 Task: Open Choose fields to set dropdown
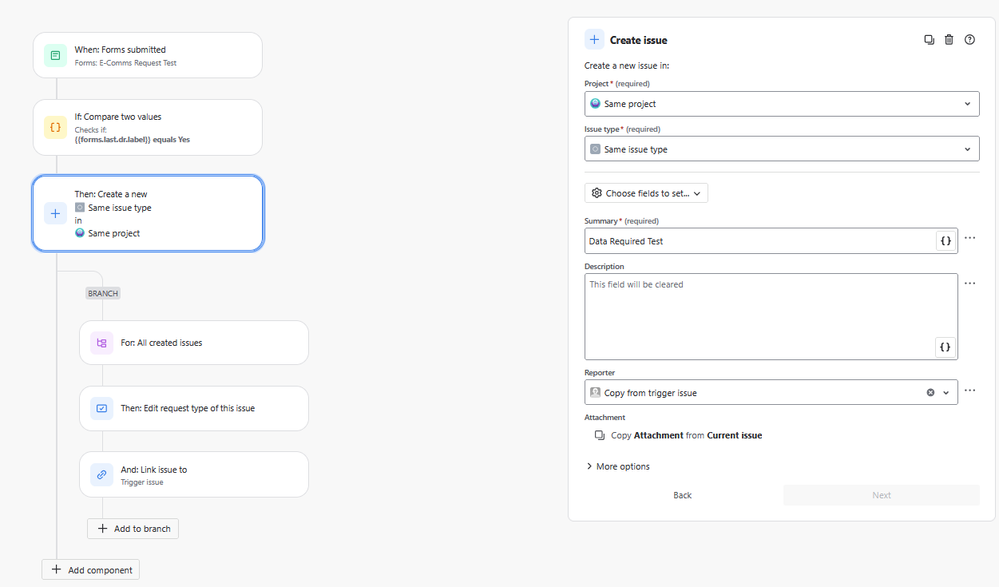point(646,193)
